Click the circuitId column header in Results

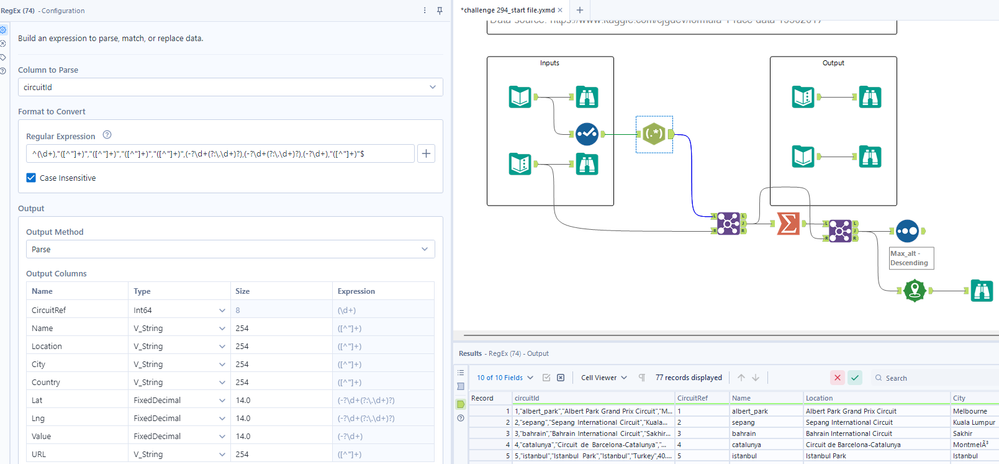point(593,398)
